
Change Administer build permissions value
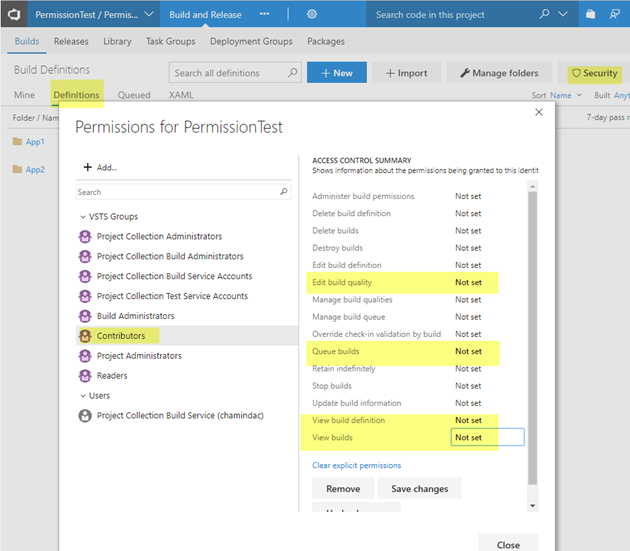(x=468, y=196)
